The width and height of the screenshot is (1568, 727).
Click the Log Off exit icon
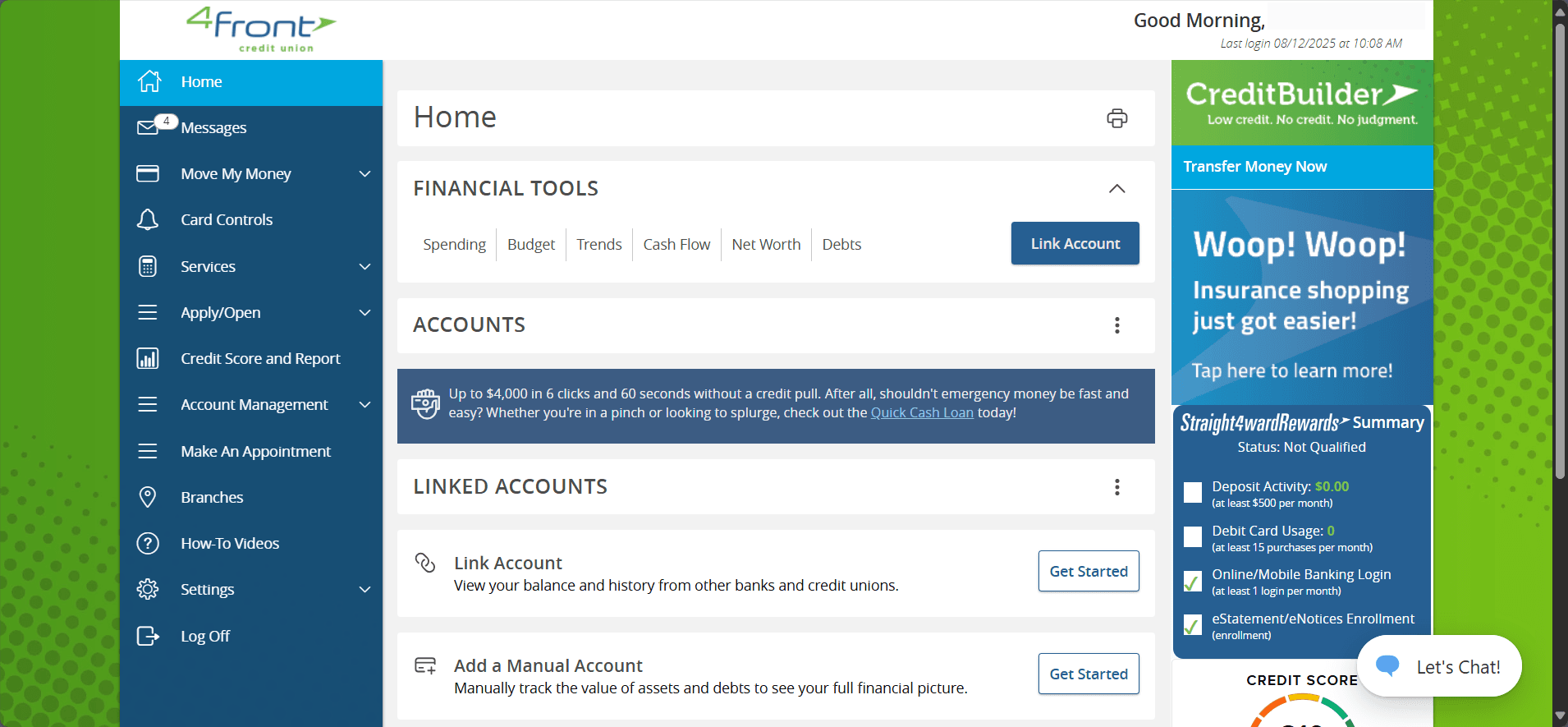pos(148,636)
